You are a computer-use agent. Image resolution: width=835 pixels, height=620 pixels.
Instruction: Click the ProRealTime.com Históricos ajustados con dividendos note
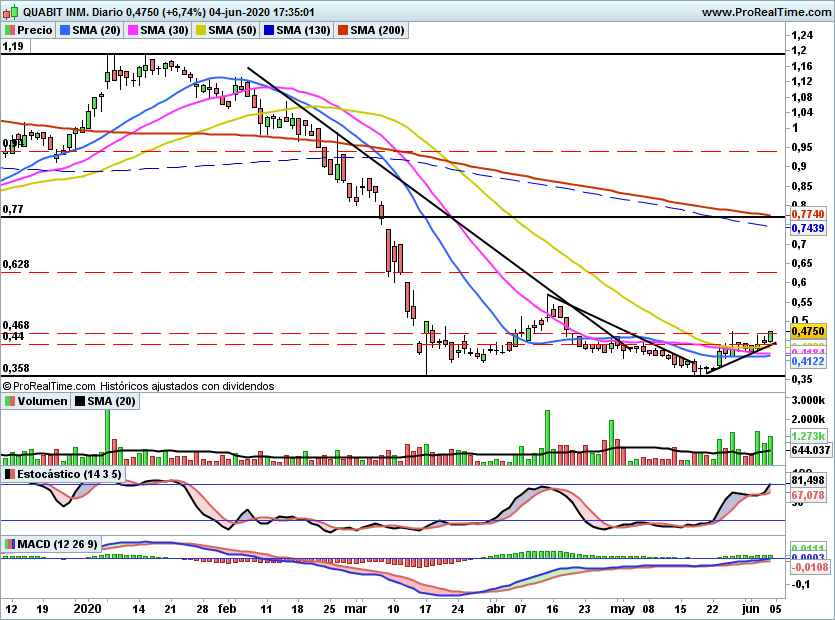click(x=138, y=386)
